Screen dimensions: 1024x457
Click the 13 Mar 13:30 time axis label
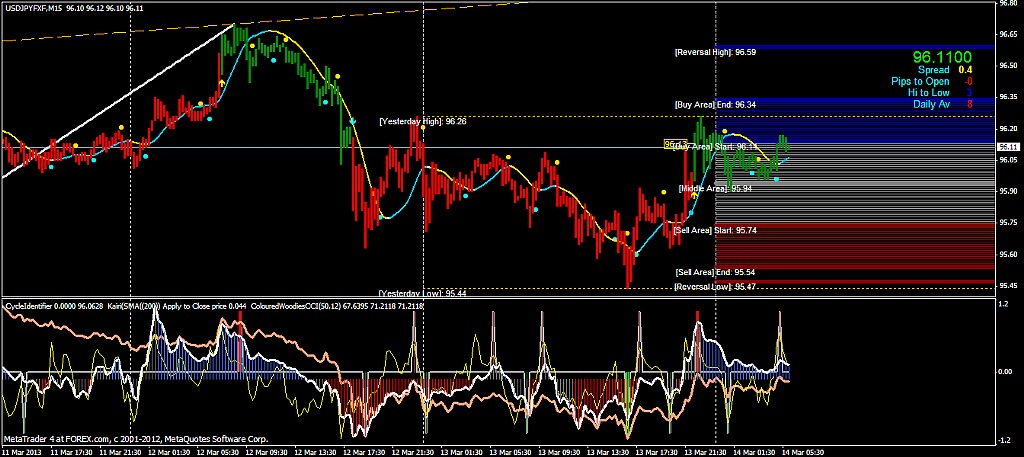coord(606,452)
